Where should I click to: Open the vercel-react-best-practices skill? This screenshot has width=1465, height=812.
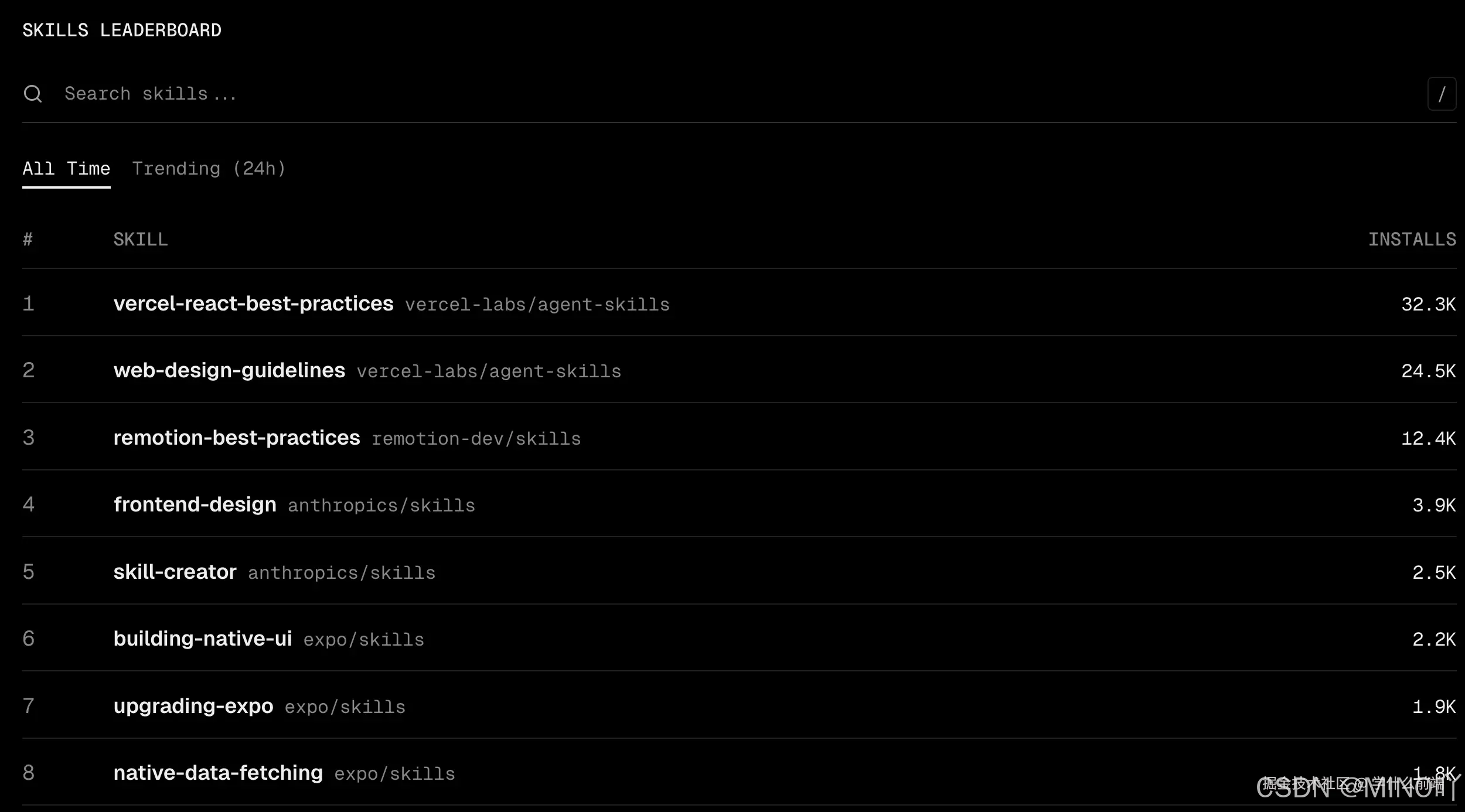tap(253, 303)
